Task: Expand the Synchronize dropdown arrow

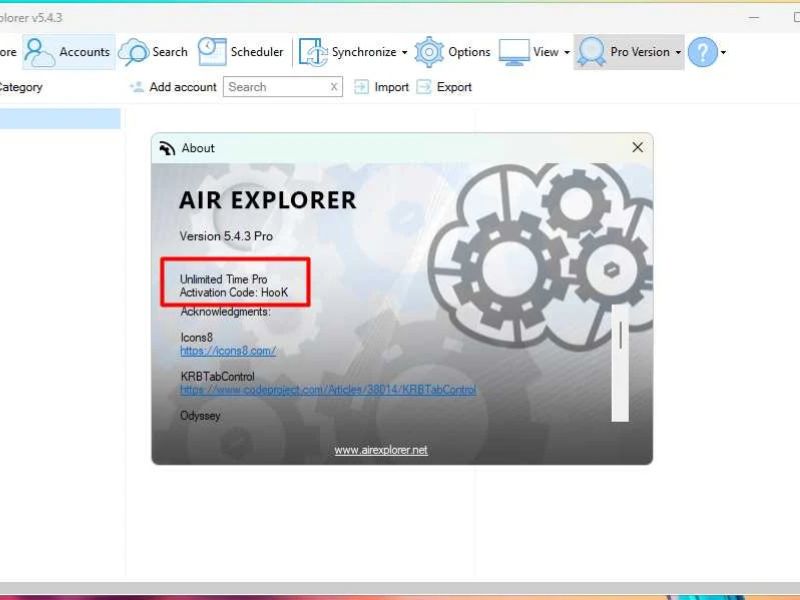Action: (405, 53)
